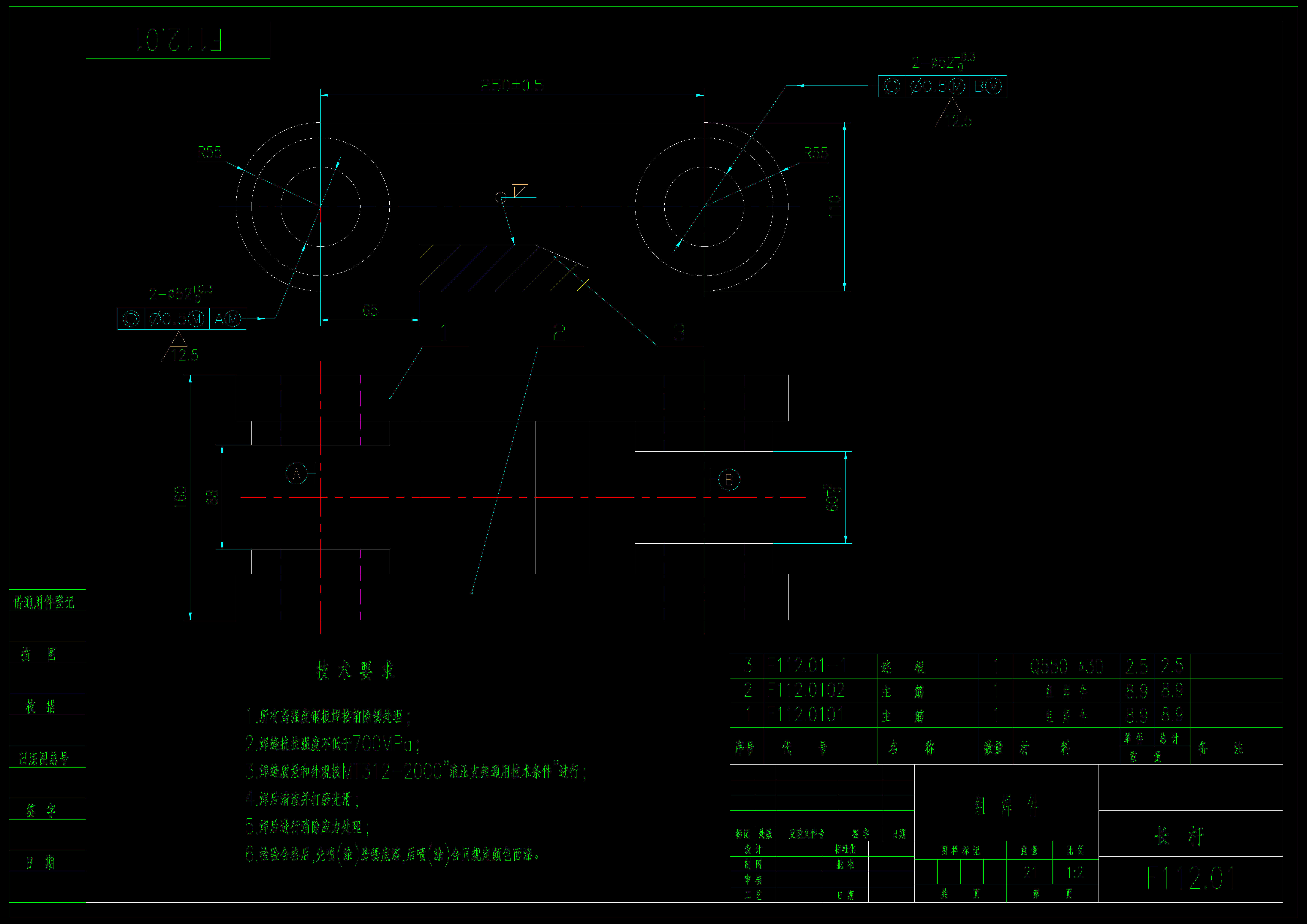Click the 序号 column header
The image size is (1307, 924).
click(745, 748)
